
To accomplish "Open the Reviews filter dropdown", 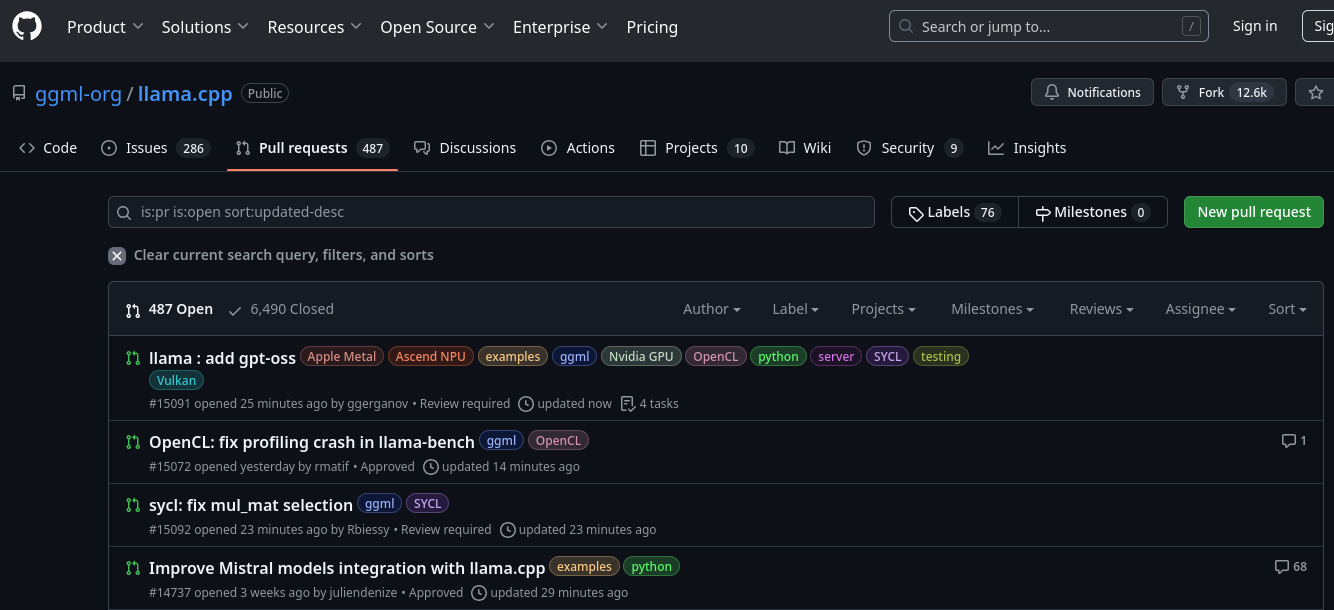I will (1102, 309).
